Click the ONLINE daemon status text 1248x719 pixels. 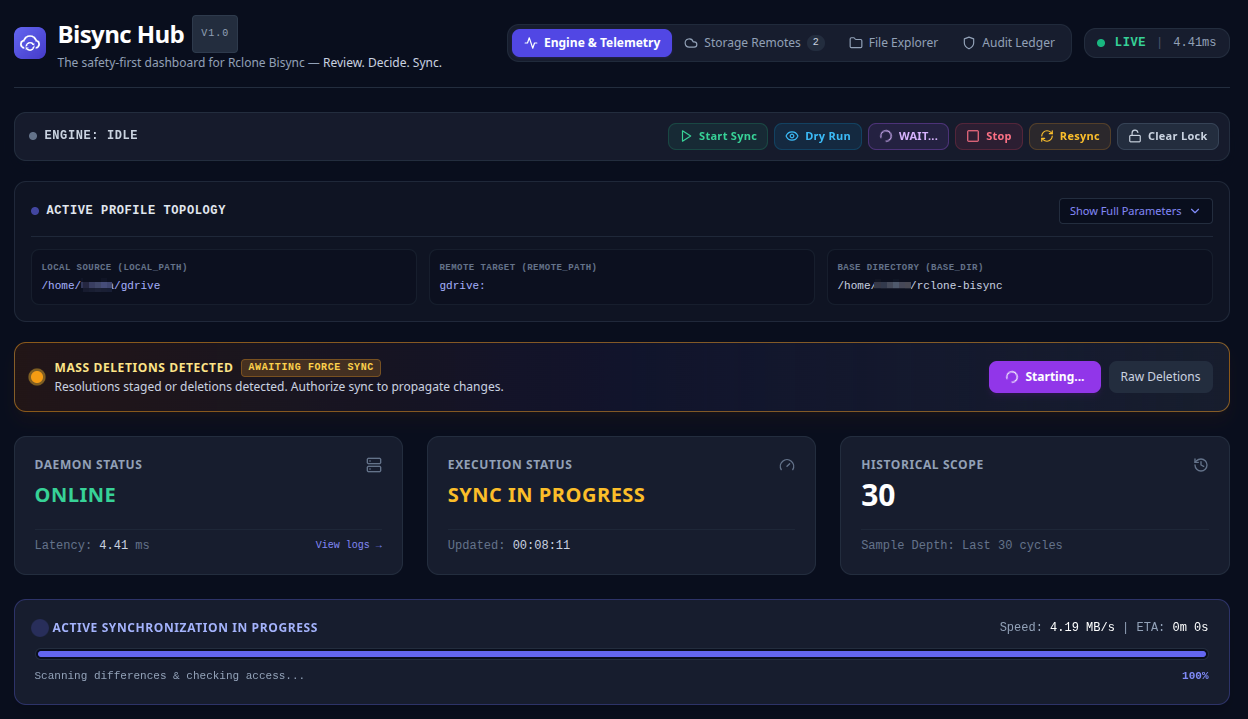tap(75, 495)
